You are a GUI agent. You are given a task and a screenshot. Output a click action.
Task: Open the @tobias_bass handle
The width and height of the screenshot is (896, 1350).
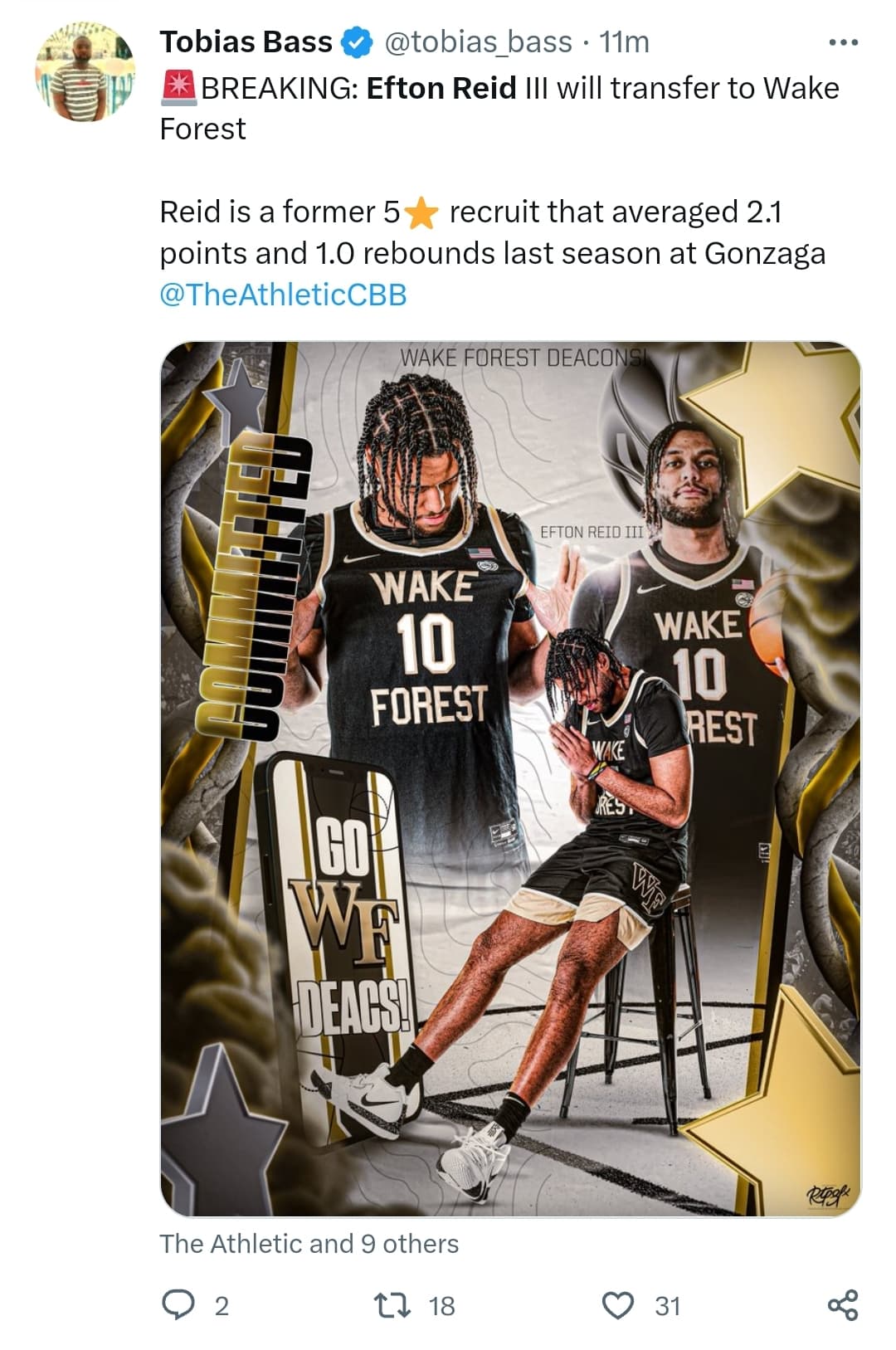coord(478,41)
